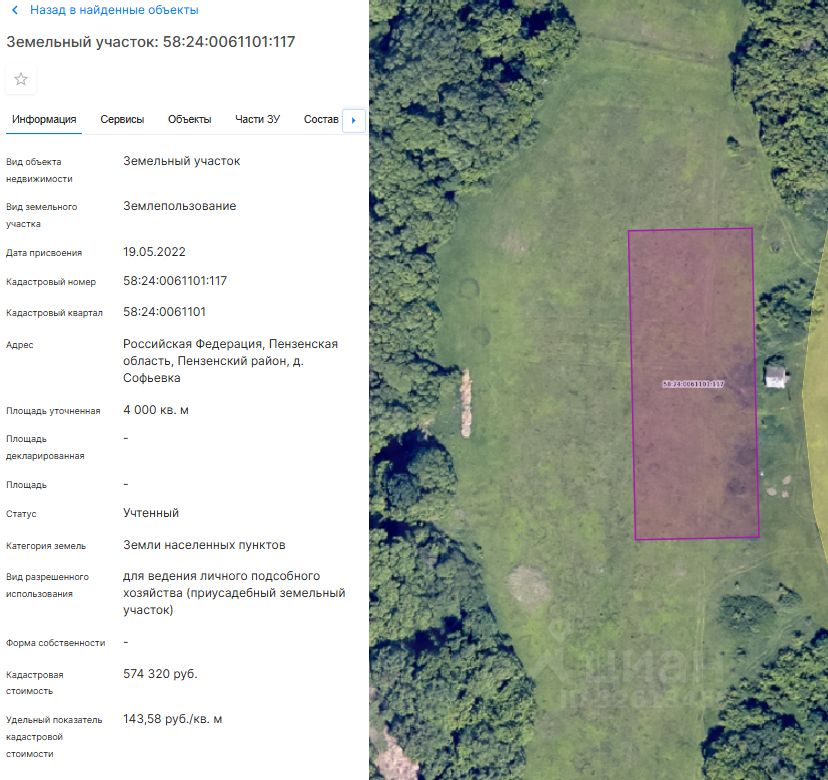Click the 'Площадь уточненная' label
This screenshot has width=828, height=780.
coord(53,411)
